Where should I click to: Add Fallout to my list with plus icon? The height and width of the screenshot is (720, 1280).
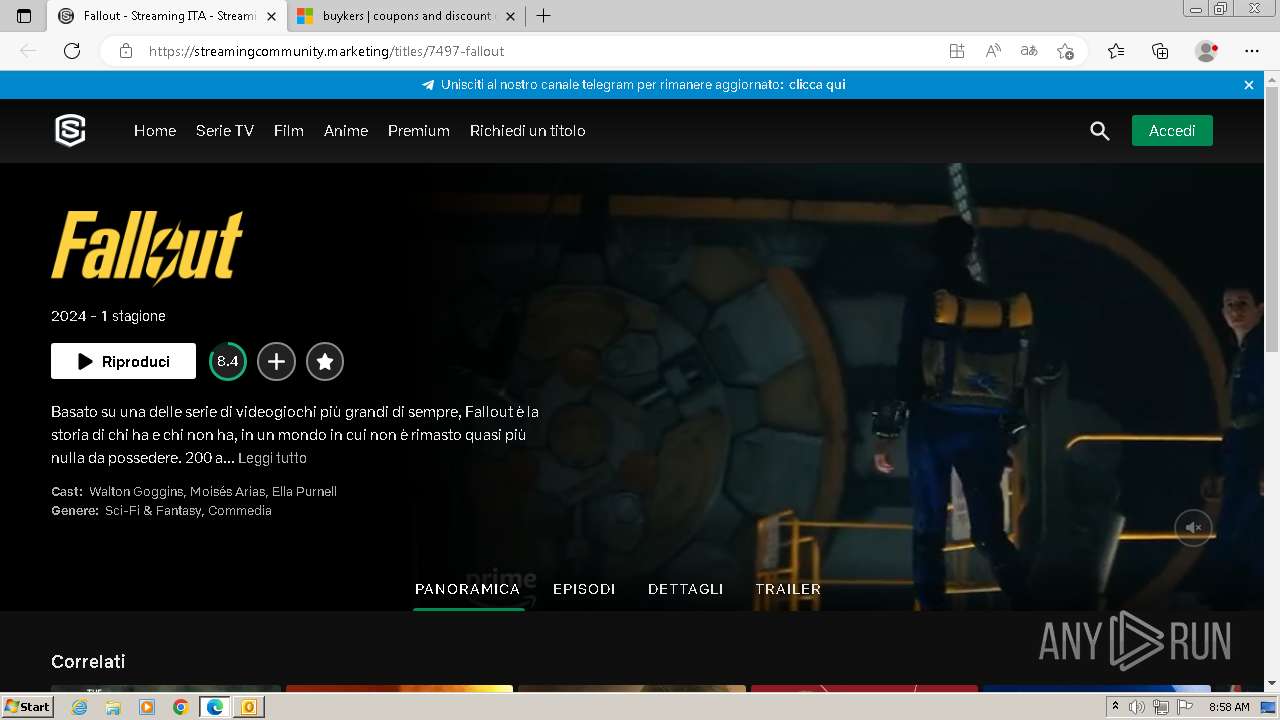(276, 361)
